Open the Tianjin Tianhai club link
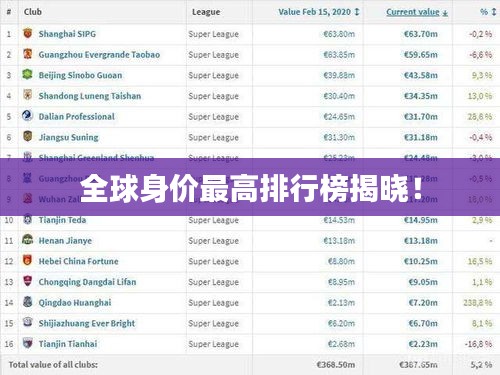Viewport: 500px width, 375px height. (x=68, y=344)
